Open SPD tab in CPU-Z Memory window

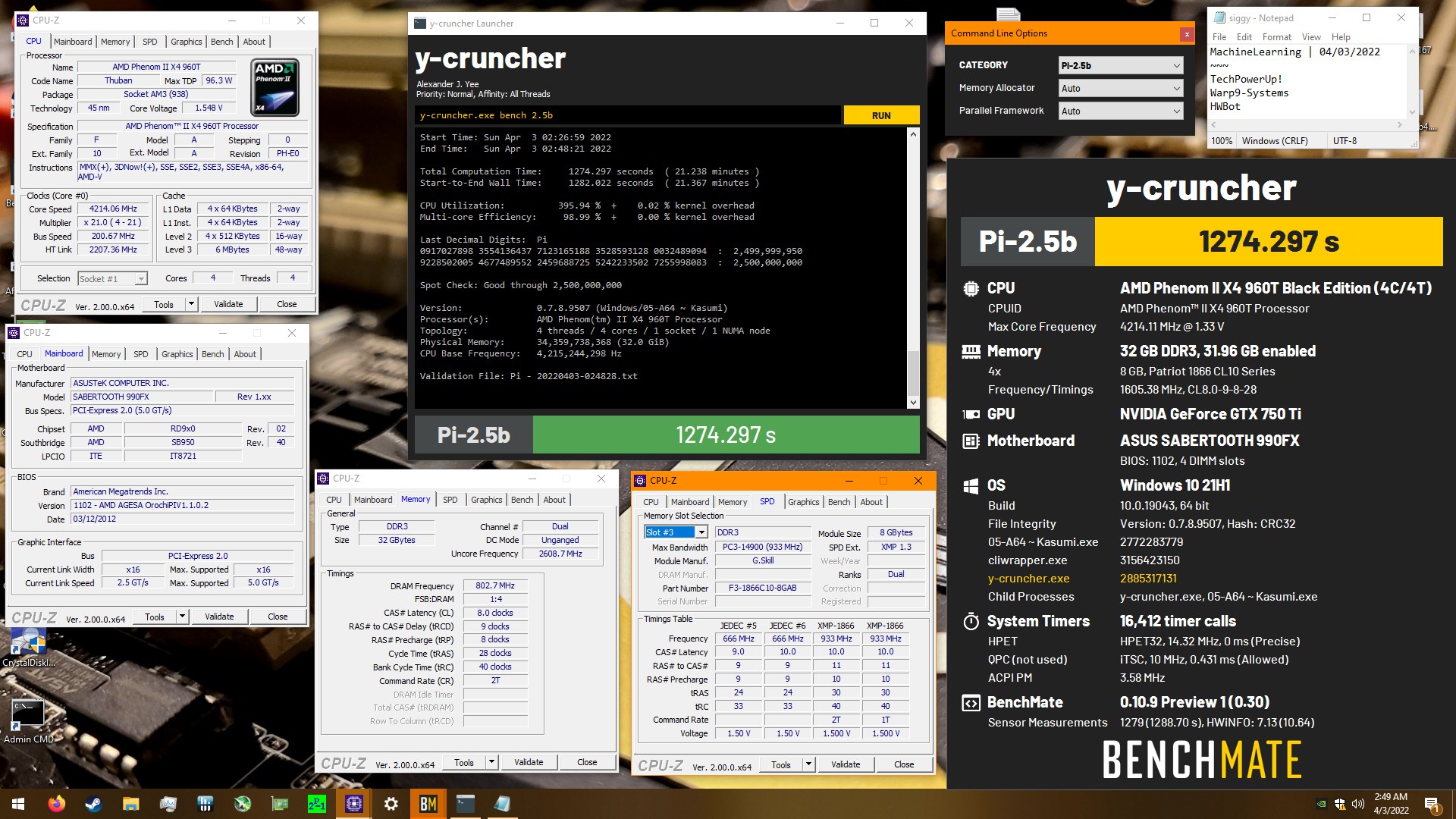450,500
